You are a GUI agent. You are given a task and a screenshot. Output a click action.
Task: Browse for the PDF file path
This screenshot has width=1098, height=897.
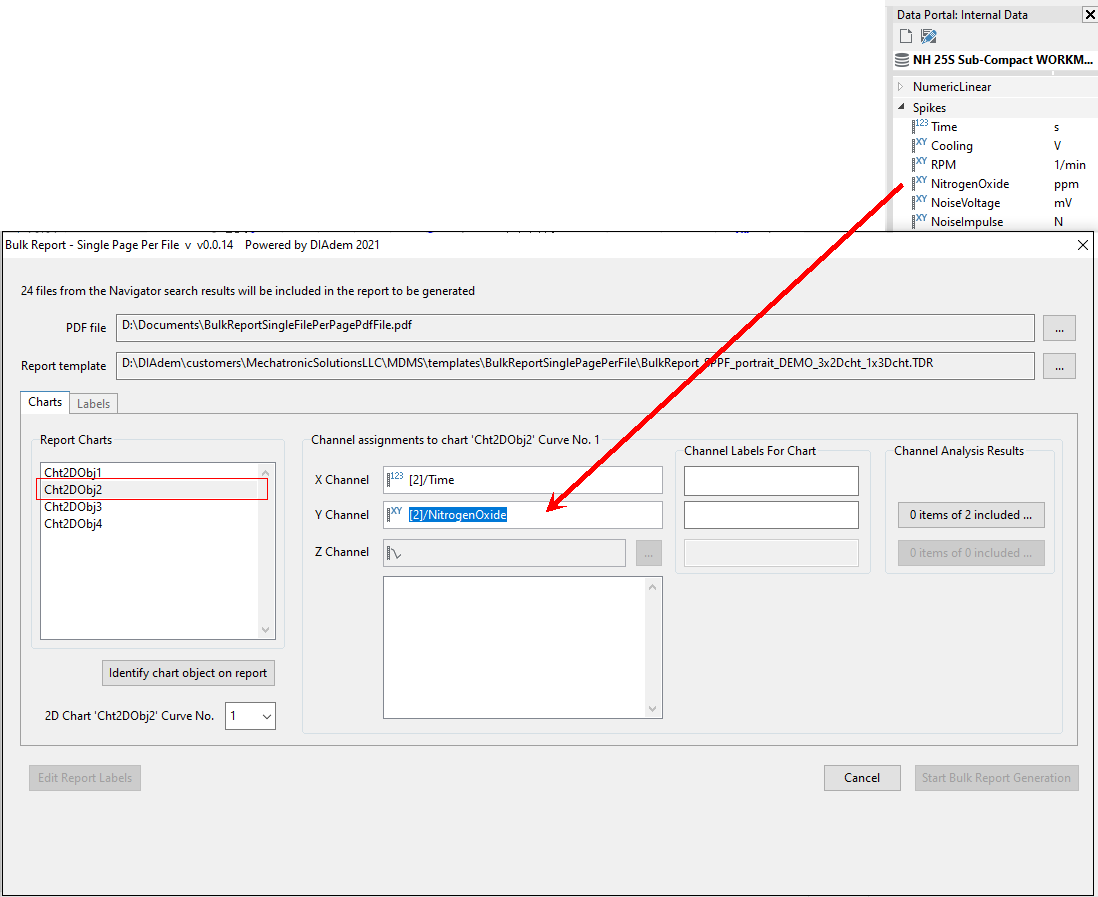[x=1059, y=328]
